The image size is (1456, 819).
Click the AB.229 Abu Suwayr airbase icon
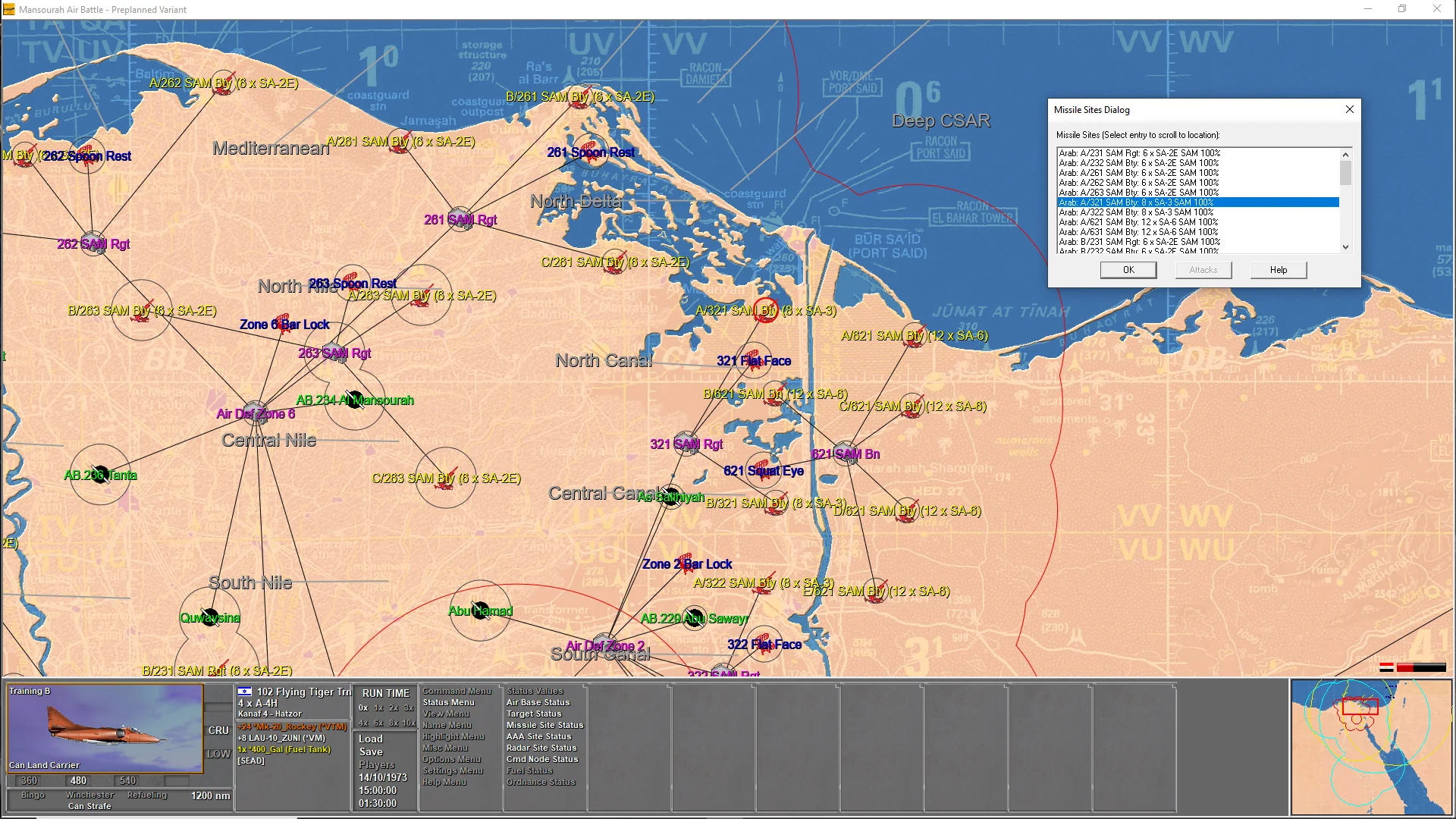(x=695, y=618)
